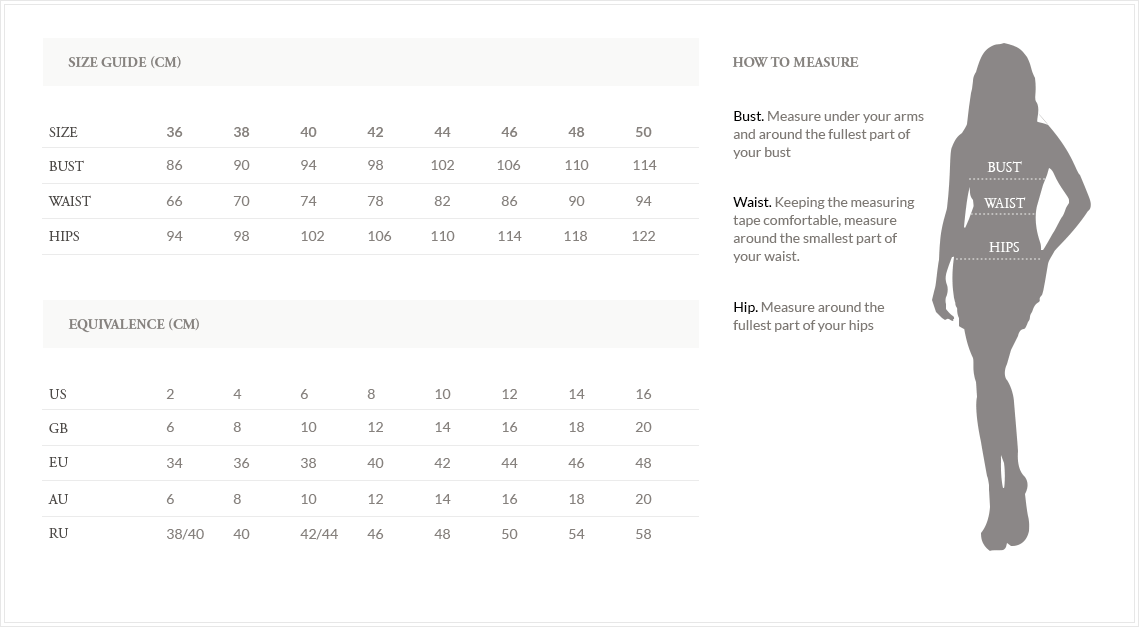Select the BUST label on the silhouette
The width and height of the screenshot is (1139, 627).
point(1004,167)
